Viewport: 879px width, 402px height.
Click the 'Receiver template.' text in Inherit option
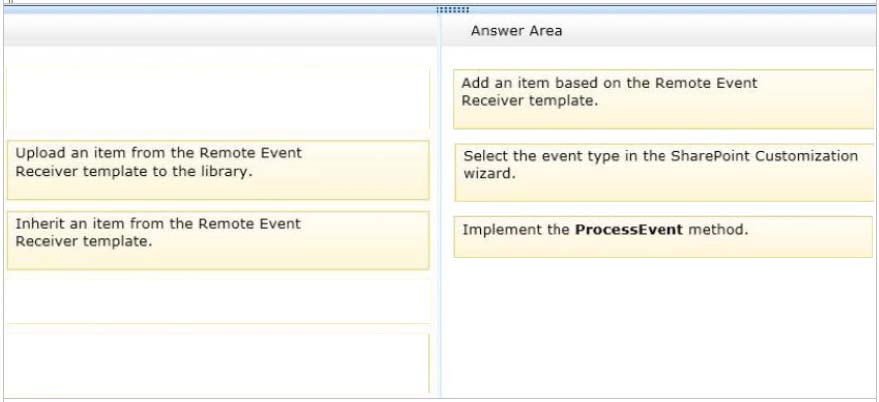coord(84,242)
